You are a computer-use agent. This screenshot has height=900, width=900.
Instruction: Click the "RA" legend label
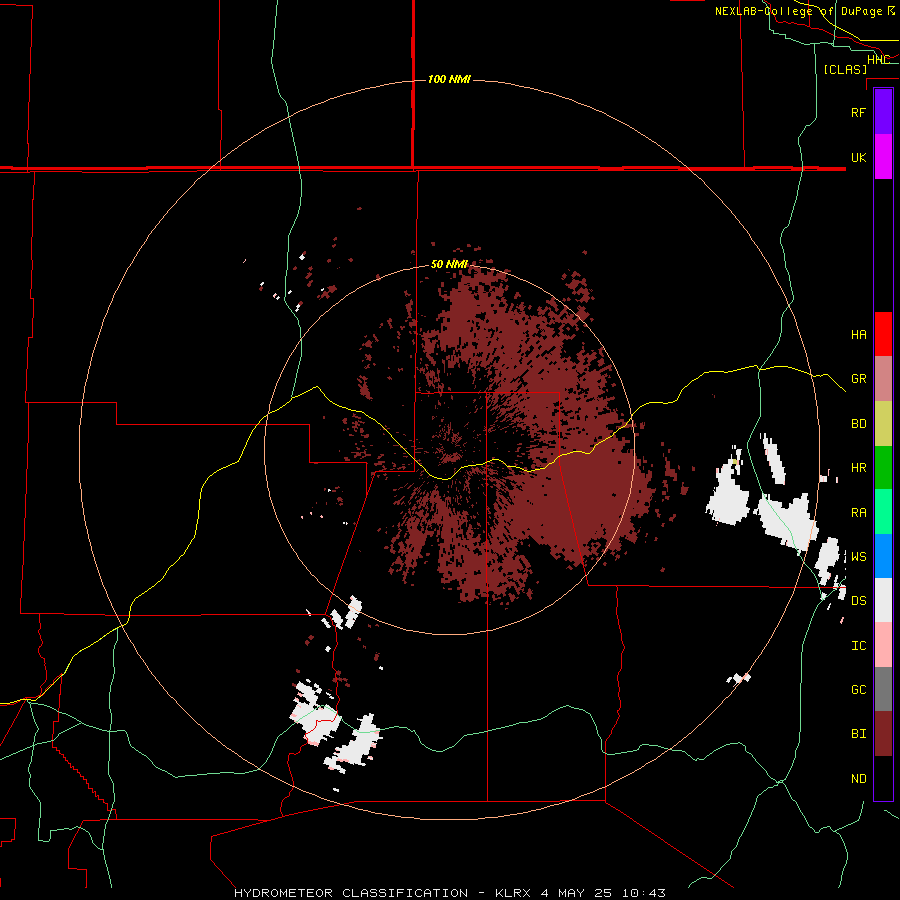tap(858, 513)
